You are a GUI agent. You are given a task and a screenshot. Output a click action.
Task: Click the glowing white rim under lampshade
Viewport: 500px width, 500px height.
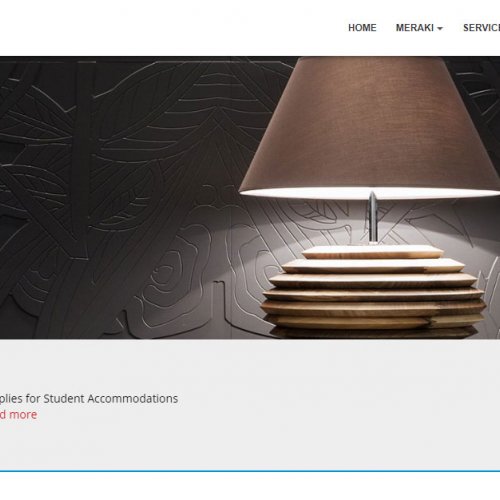370,193
